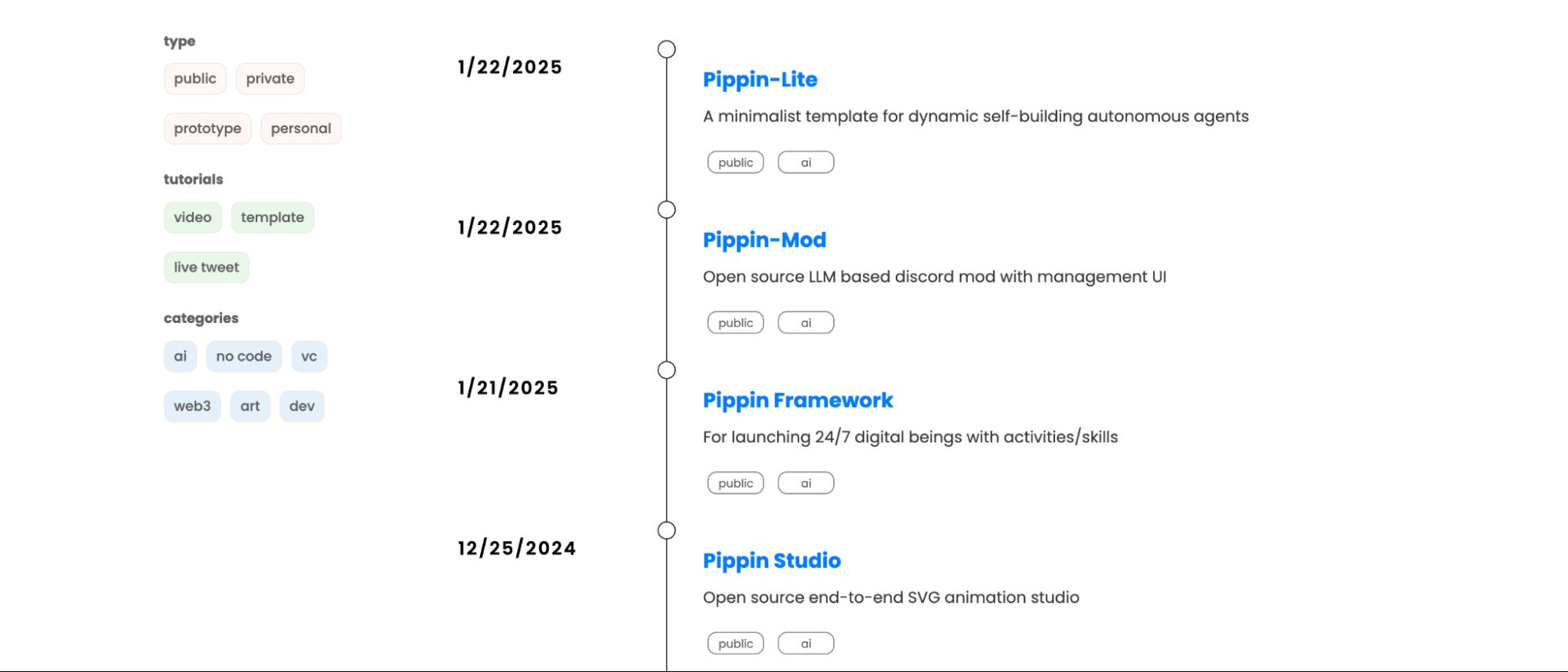Toggle the private type filter
Screen dimensions: 1568x672
(270, 78)
